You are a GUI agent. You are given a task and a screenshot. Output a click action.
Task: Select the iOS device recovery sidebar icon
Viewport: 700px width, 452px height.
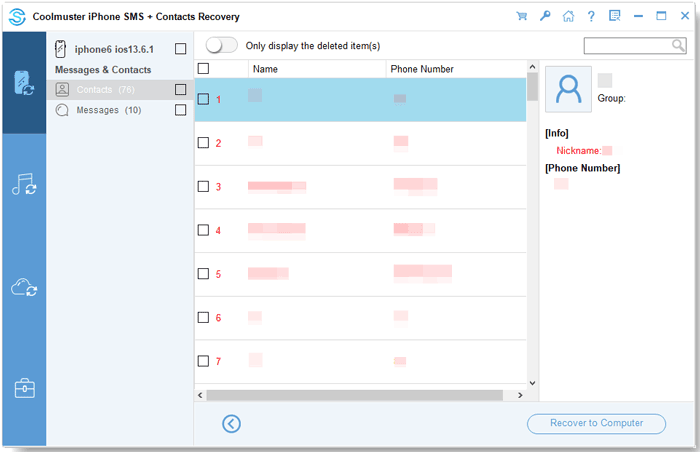pyautogui.click(x=24, y=83)
